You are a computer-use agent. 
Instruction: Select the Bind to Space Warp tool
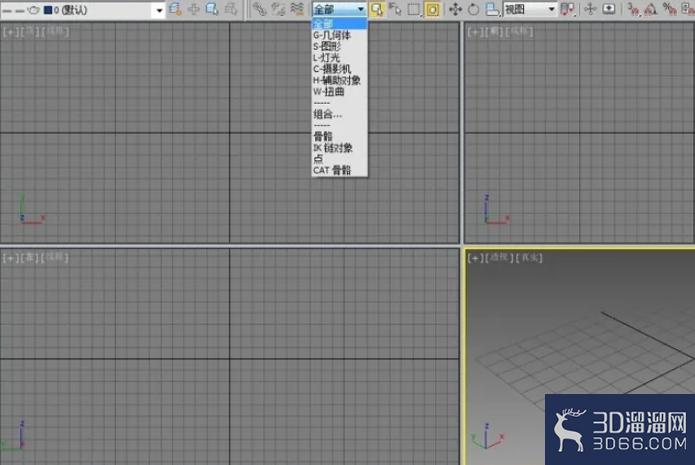(297, 9)
